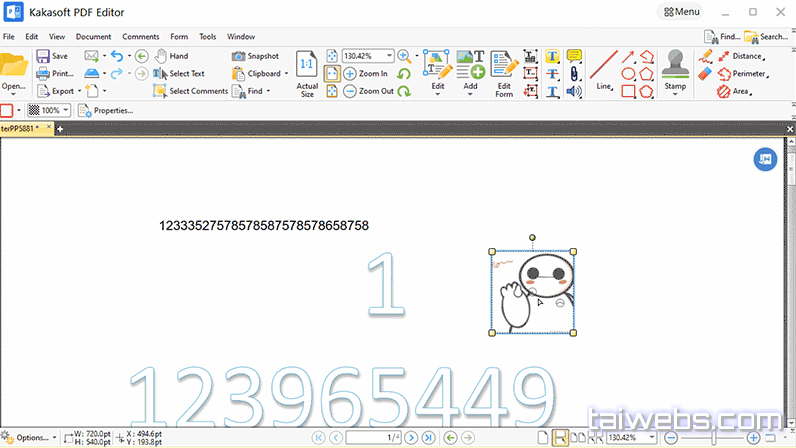
Task: Toggle the Actual Size view mode
Action: [307, 73]
